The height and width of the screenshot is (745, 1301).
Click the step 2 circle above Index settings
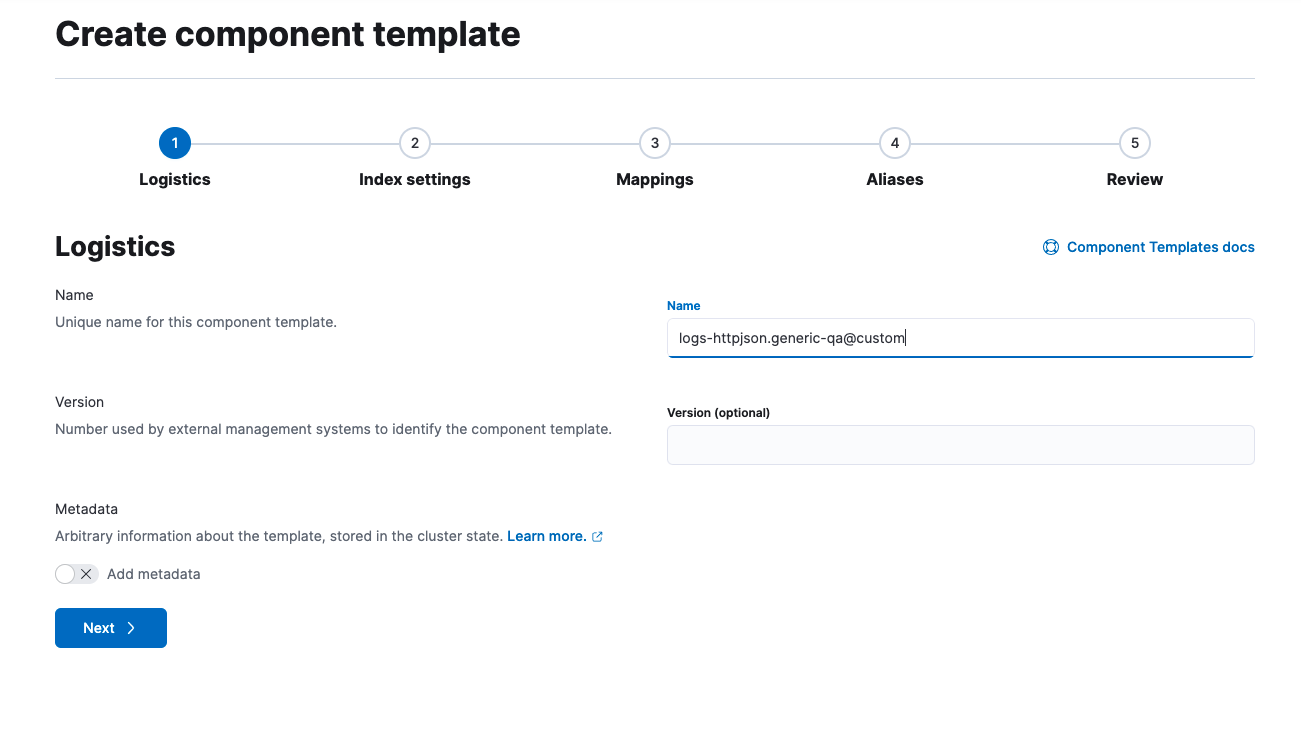415,143
